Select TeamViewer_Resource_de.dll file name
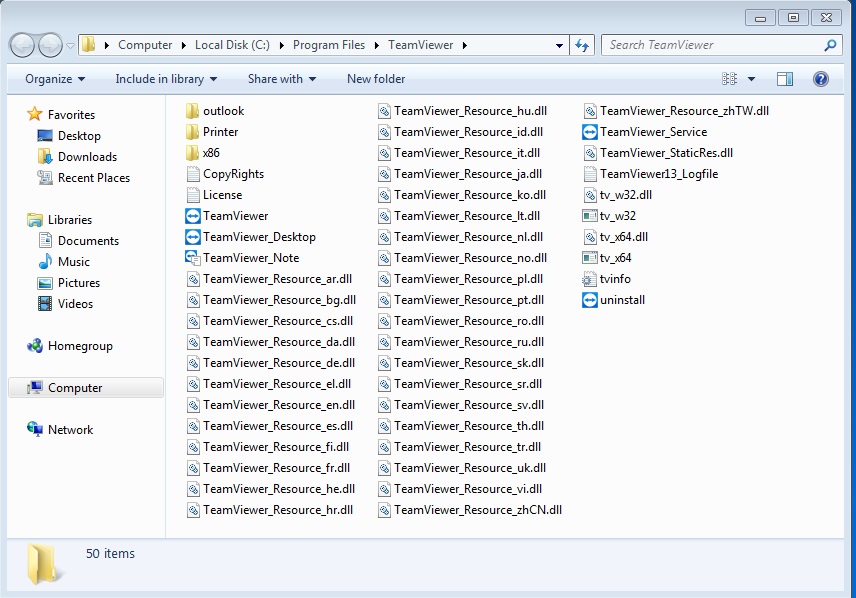856x598 pixels. tap(279, 363)
